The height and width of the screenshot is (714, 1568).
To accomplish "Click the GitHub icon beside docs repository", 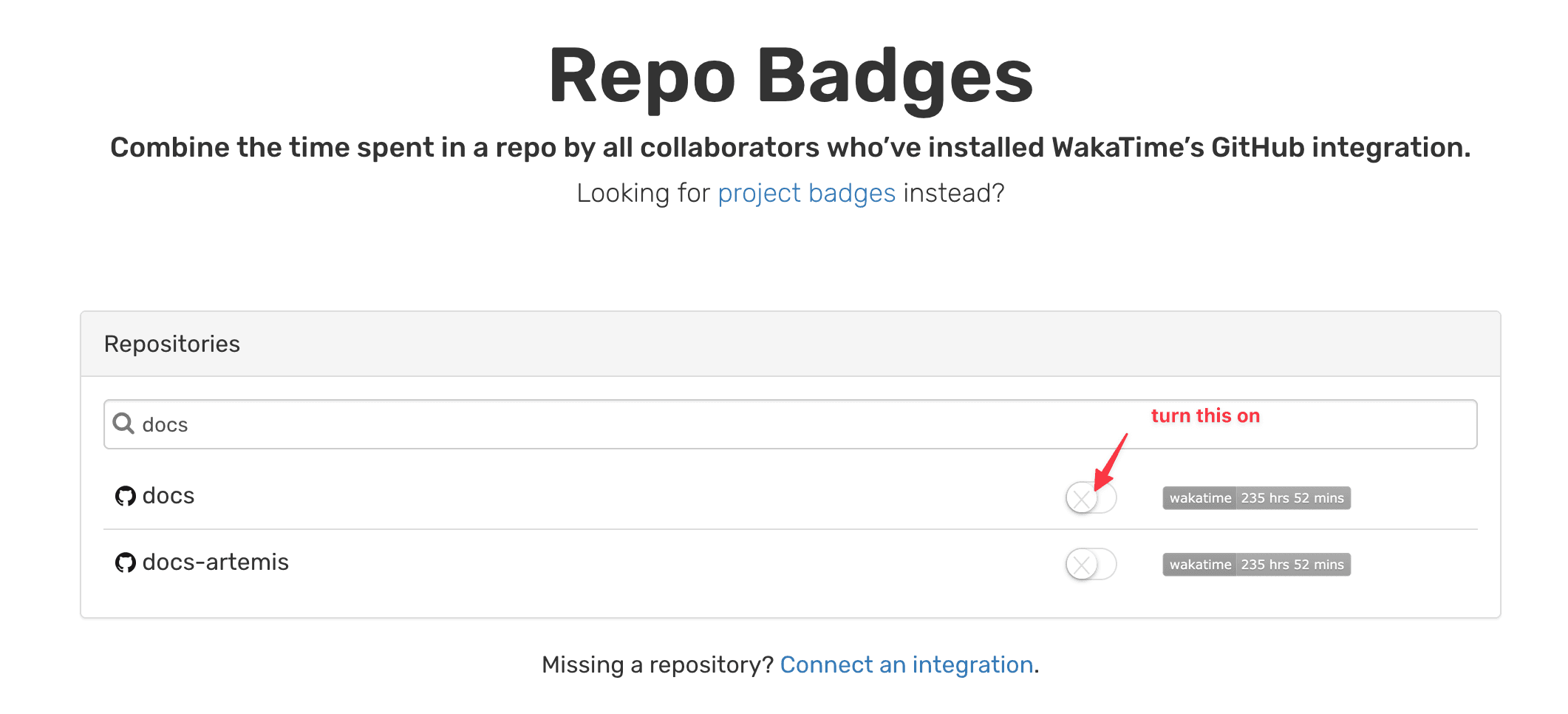I will point(126,496).
